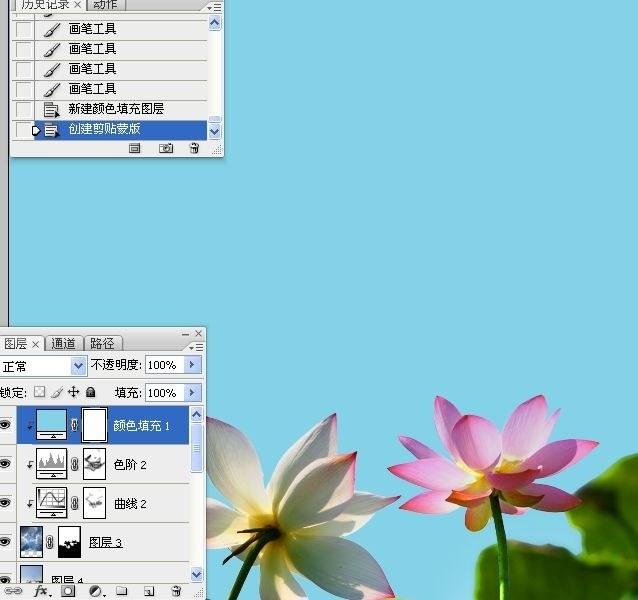Create a new group folder icon
The image size is (638, 600).
[x=121, y=591]
